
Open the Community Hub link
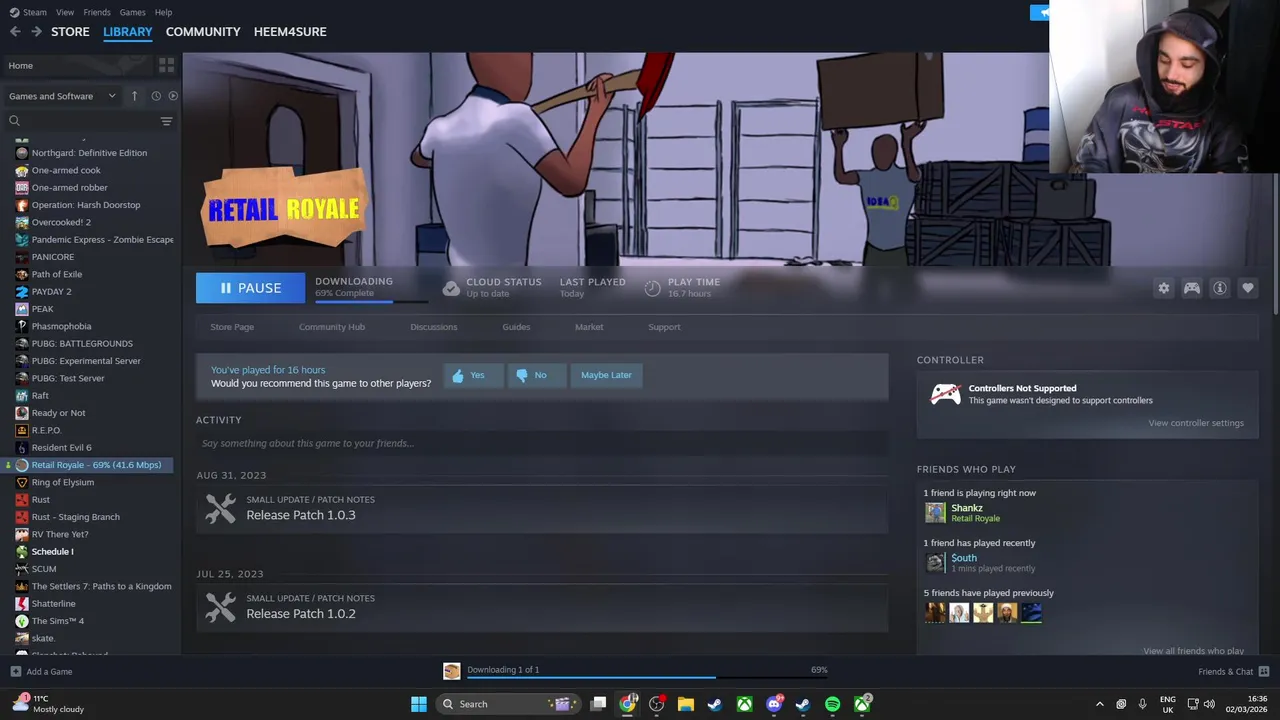point(332,327)
